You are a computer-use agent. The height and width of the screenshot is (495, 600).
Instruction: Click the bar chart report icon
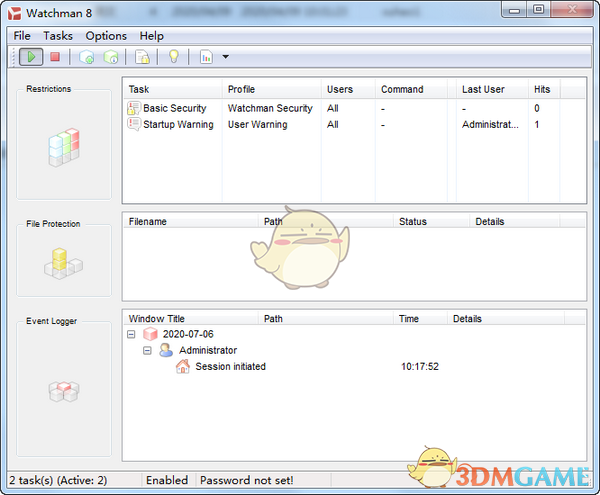click(x=206, y=57)
